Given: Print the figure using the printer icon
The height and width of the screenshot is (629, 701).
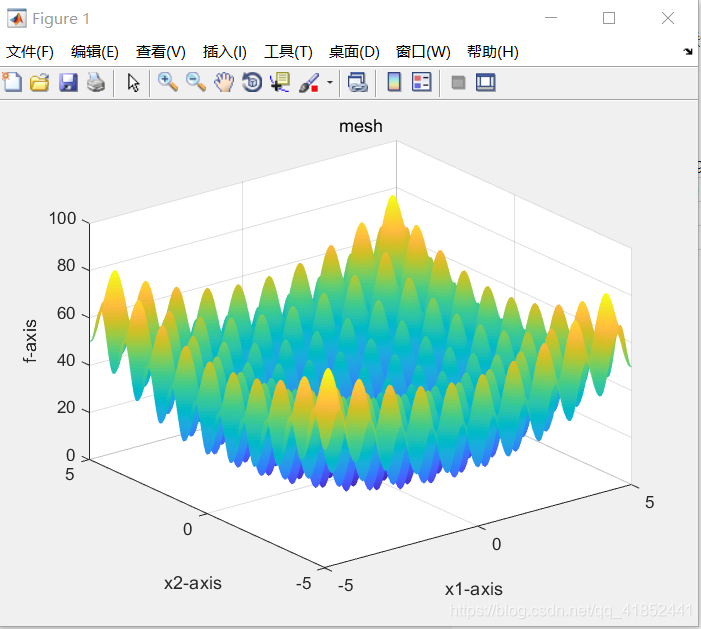Looking at the screenshot, I should click(96, 82).
